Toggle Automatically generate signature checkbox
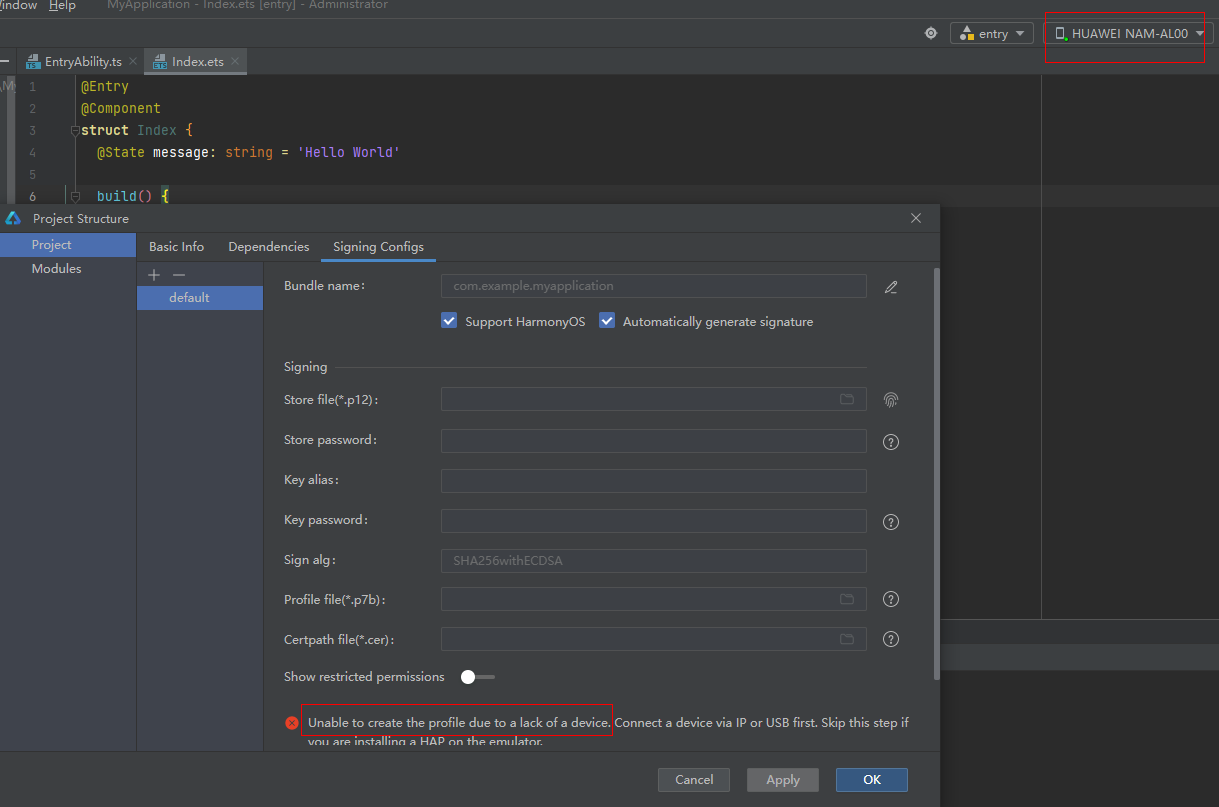Screen dimensions: 1219x807 point(607,321)
